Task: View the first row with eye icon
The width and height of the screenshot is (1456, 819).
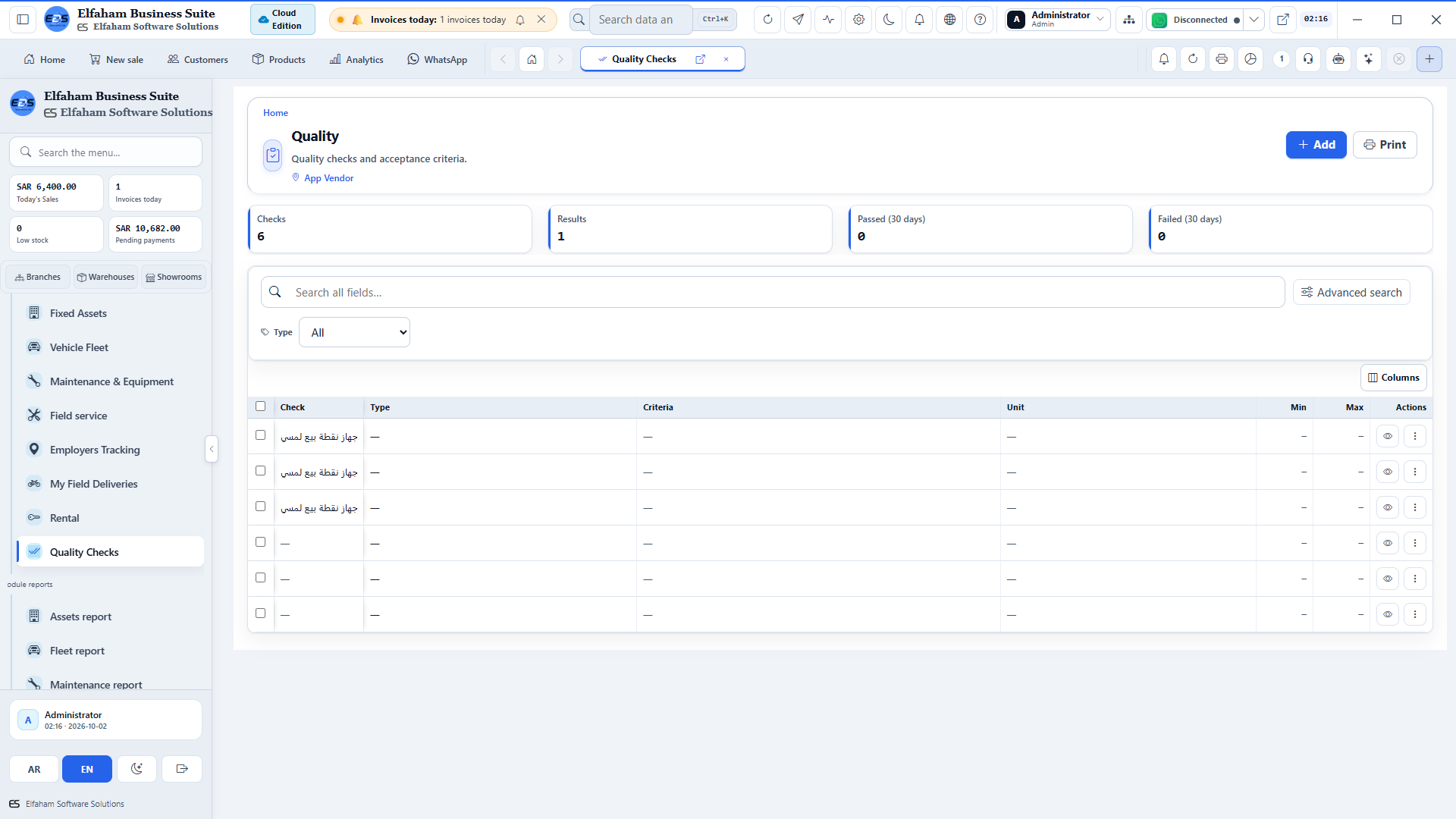Action: click(1388, 436)
